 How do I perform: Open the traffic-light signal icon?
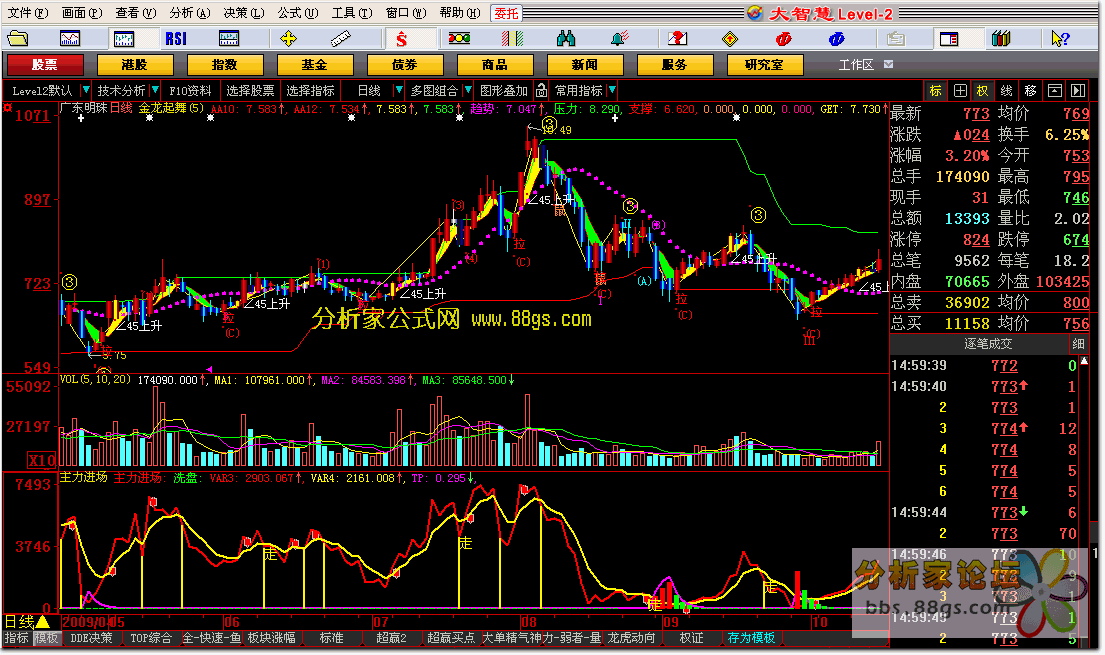[x=459, y=38]
